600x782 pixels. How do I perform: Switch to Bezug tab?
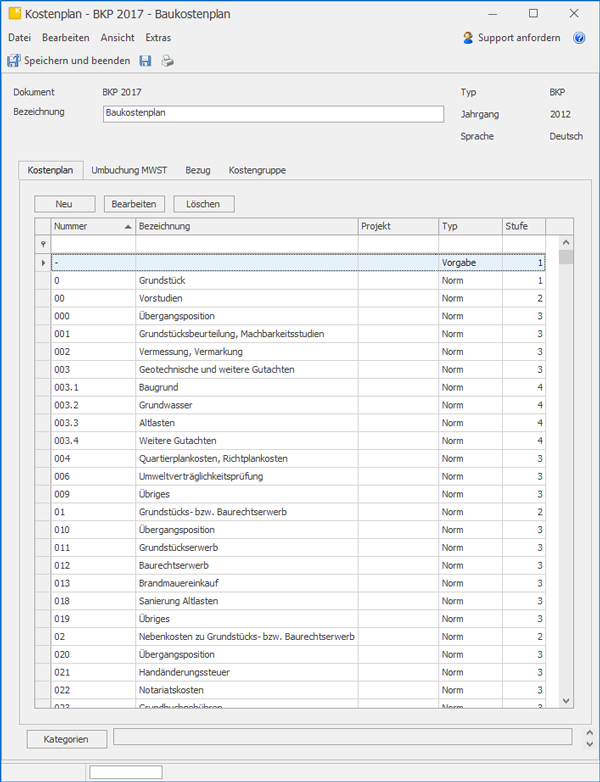(198, 170)
